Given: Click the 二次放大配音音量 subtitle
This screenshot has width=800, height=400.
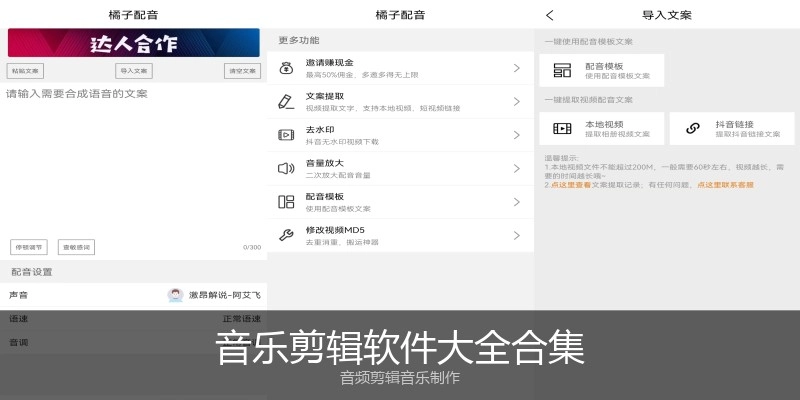Looking at the screenshot, I should [338, 176].
